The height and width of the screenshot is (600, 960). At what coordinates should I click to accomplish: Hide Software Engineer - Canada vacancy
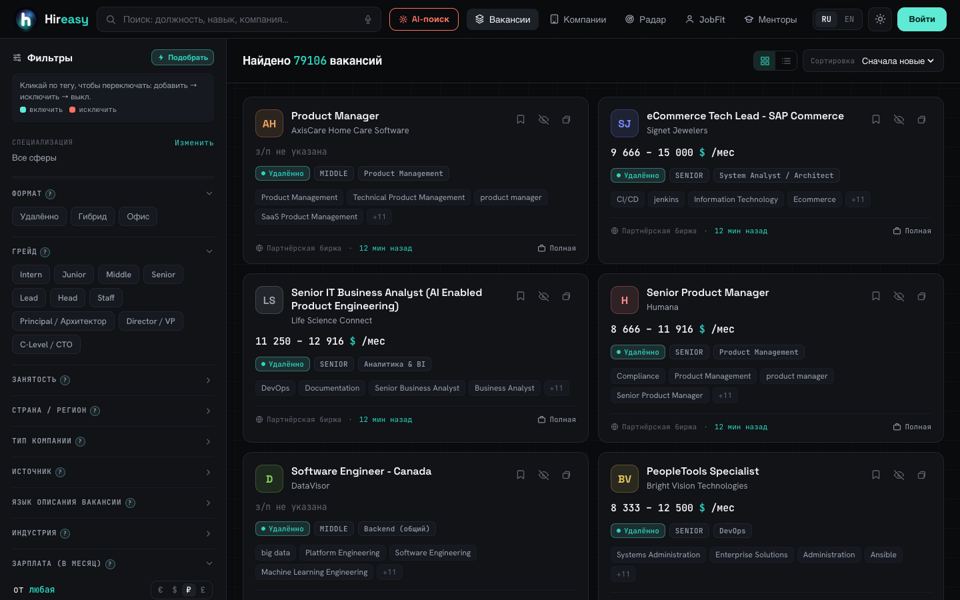[x=544, y=474]
